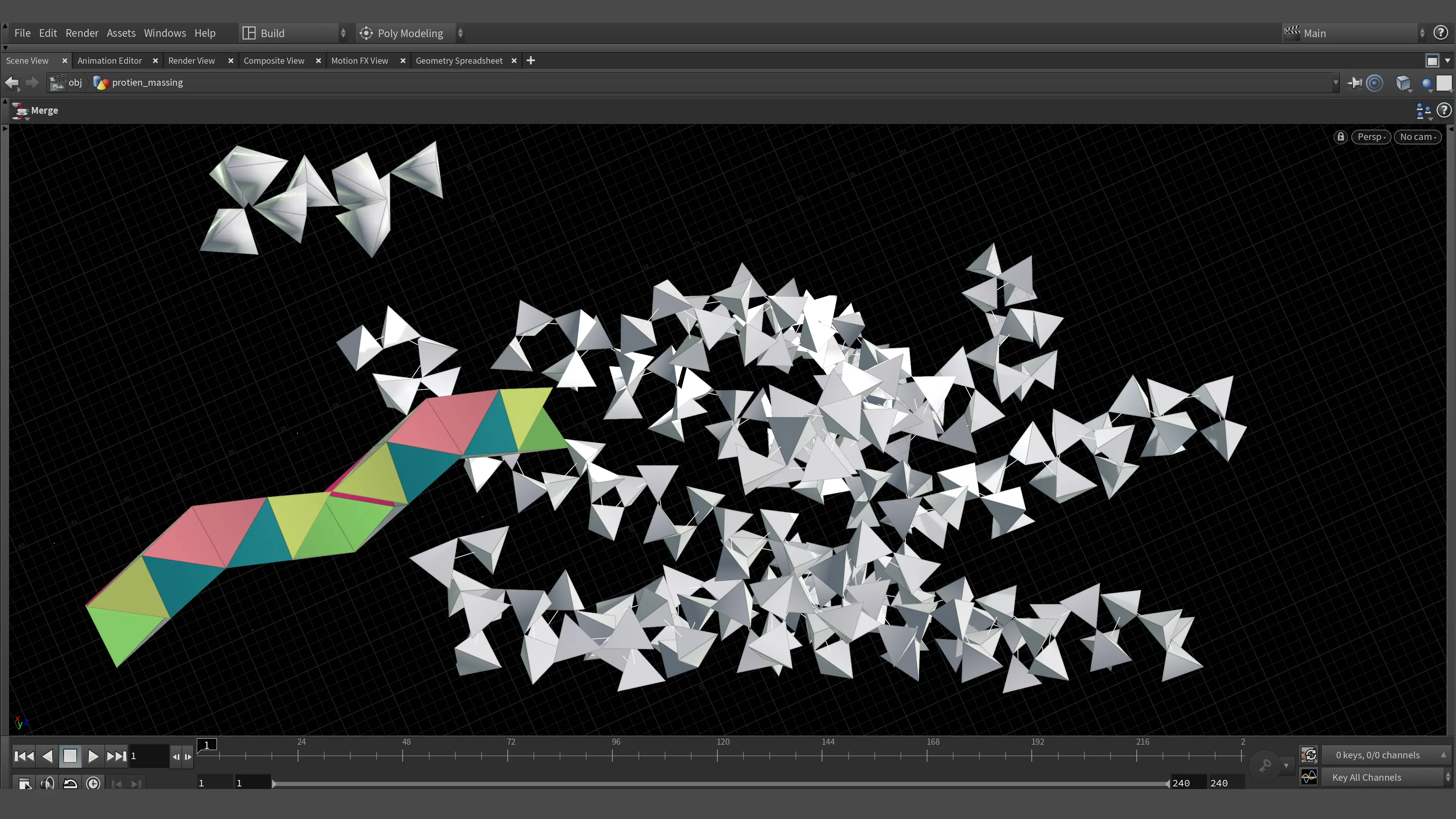Screen dimensions: 1456x819
Task: Open the Render menu
Action: (82, 33)
